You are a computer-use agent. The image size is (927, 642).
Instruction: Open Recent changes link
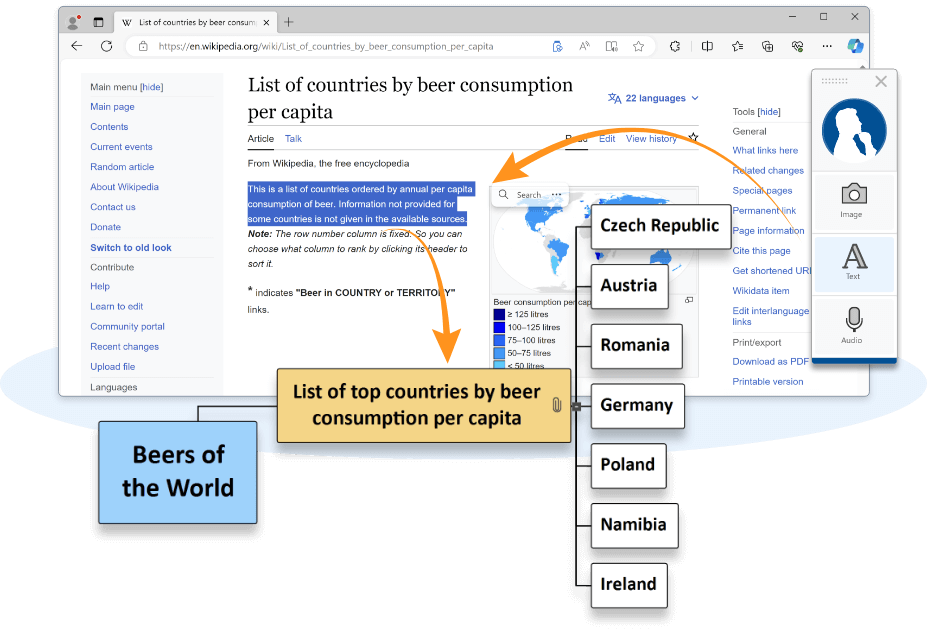[x=124, y=346]
